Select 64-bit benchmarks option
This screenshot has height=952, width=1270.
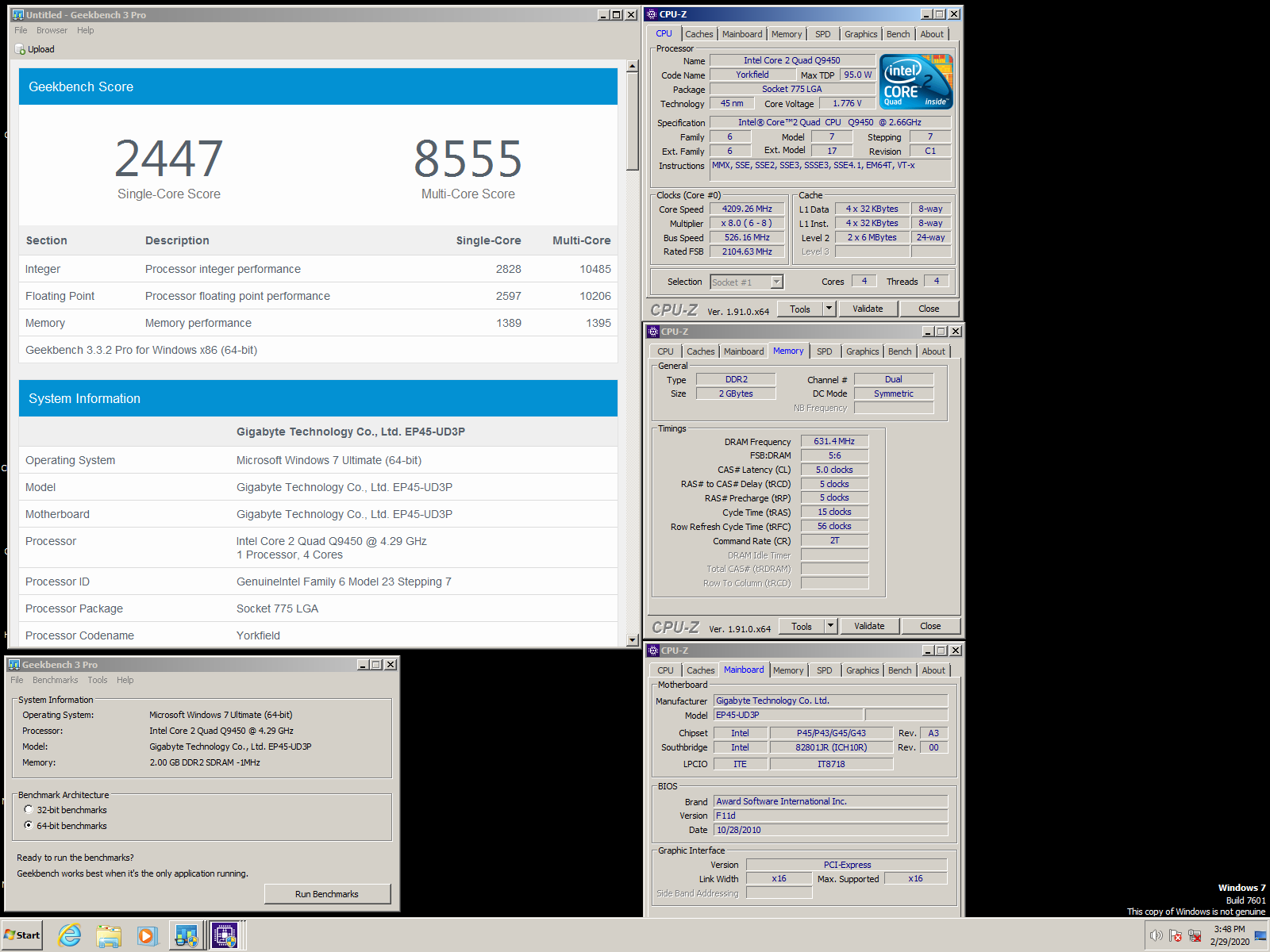click(29, 825)
